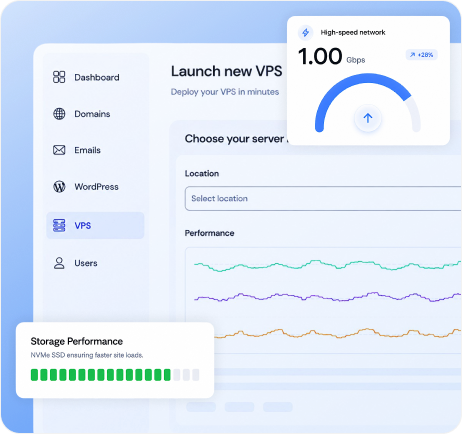The height and width of the screenshot is (434, 462).
Task: Click the Choose your server heading
Action: 234,139
